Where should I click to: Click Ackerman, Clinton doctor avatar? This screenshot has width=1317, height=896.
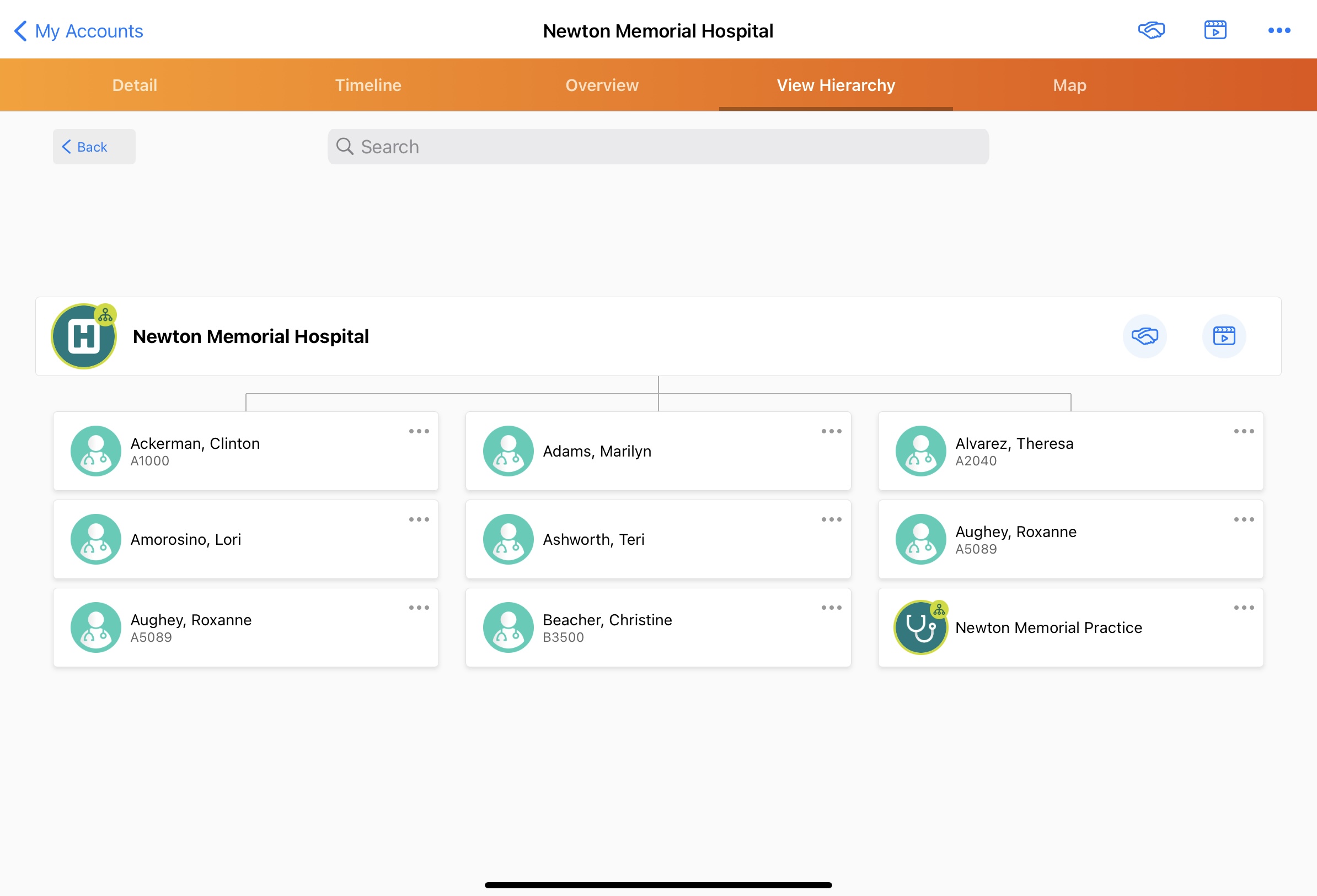click(x=96, y=451)
